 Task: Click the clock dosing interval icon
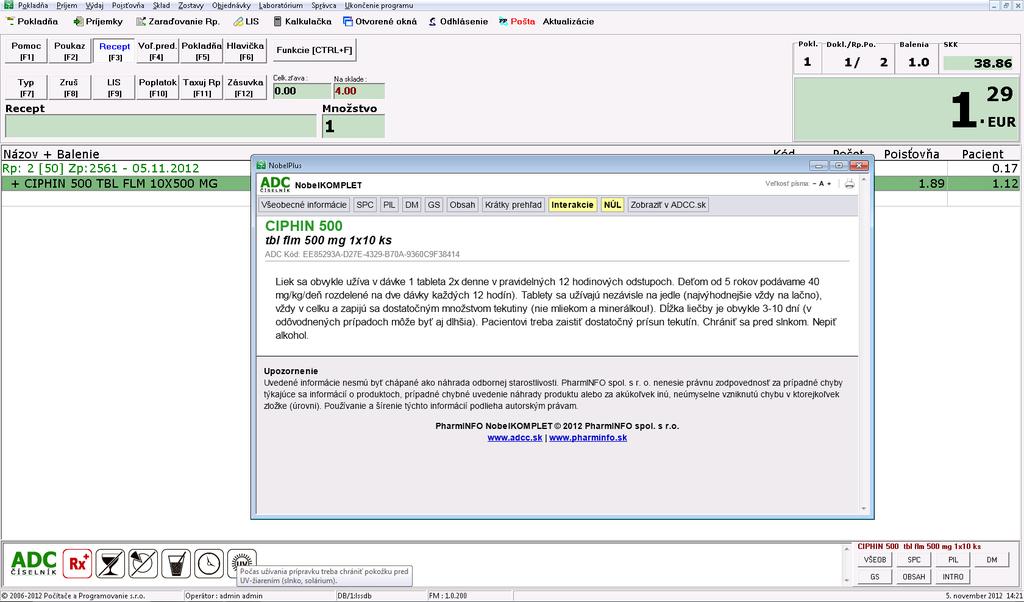click(x=209, y=563)
